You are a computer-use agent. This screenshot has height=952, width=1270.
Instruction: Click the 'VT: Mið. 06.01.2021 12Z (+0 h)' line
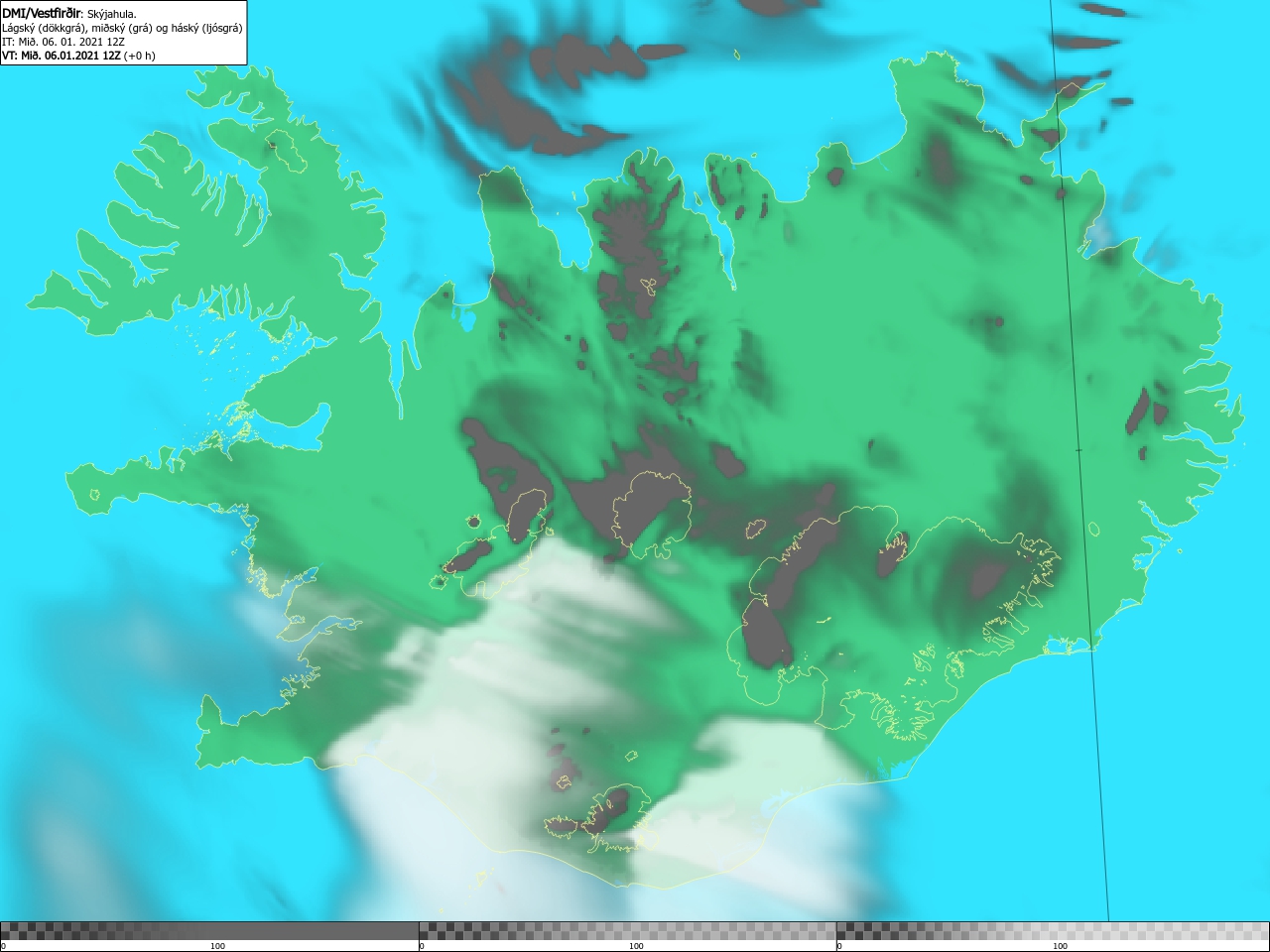(x=79, y=56)
